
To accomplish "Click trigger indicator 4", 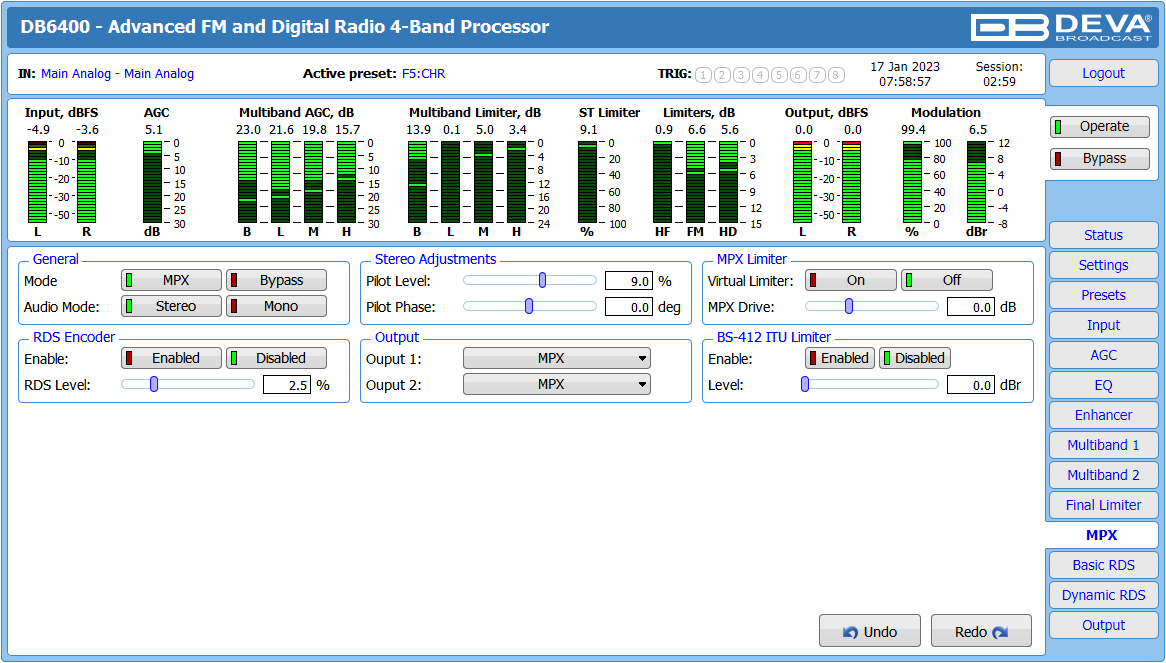I will 760,74.
